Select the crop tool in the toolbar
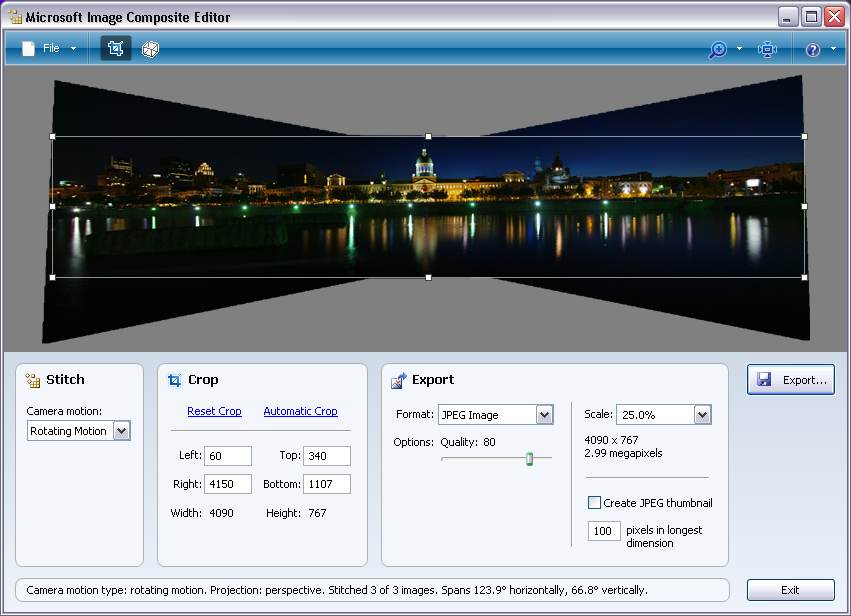Viewport: 851px width, 616px height. (115, 48)
